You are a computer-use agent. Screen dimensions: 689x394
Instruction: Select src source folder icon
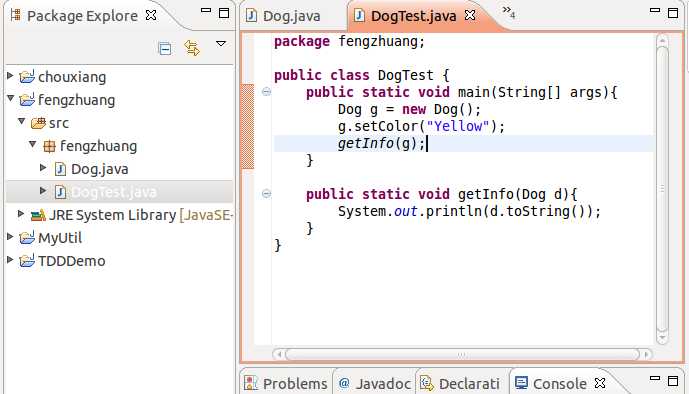click(38, 123)
